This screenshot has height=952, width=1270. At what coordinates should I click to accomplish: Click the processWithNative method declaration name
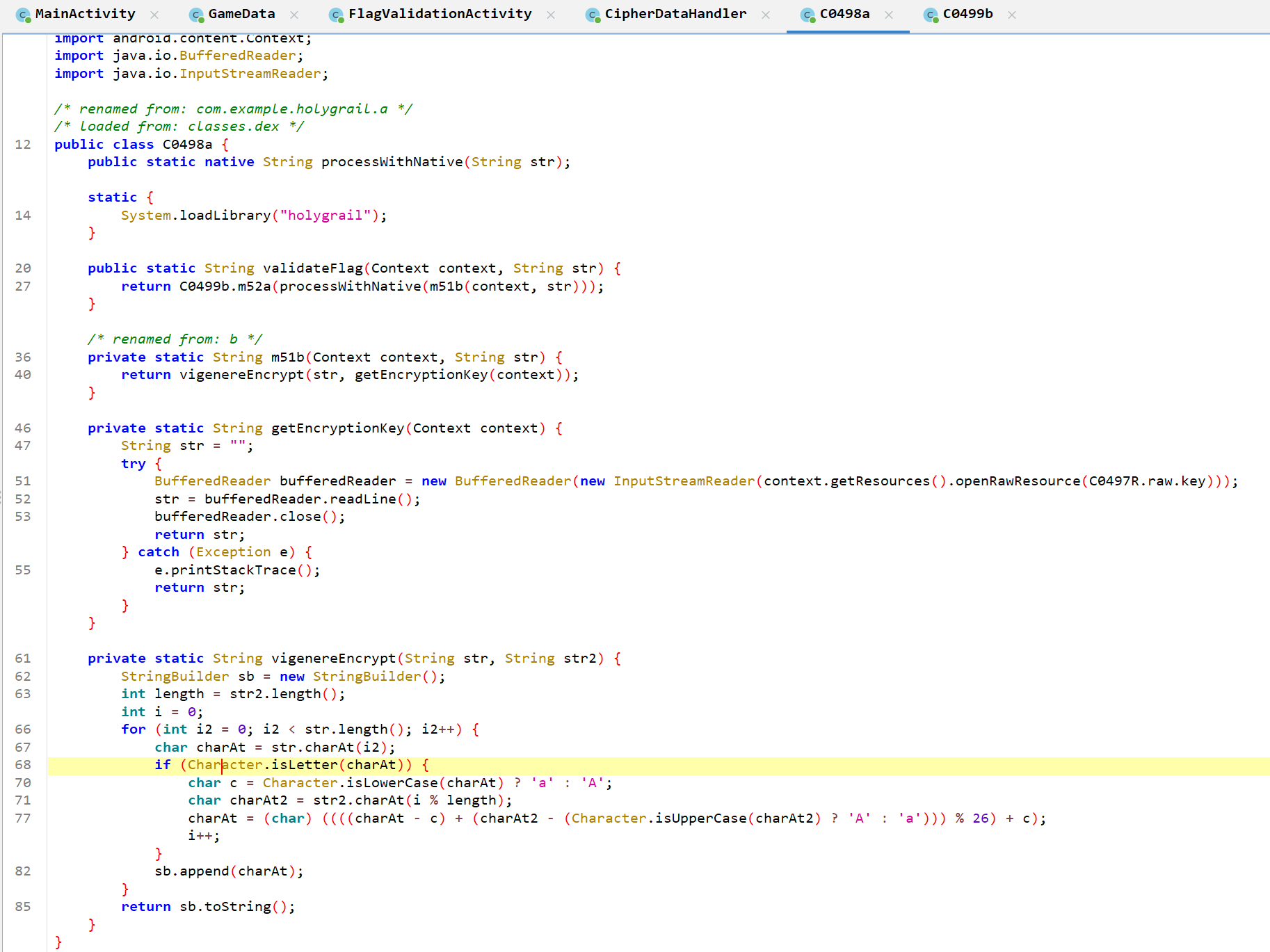coord(392,162)
